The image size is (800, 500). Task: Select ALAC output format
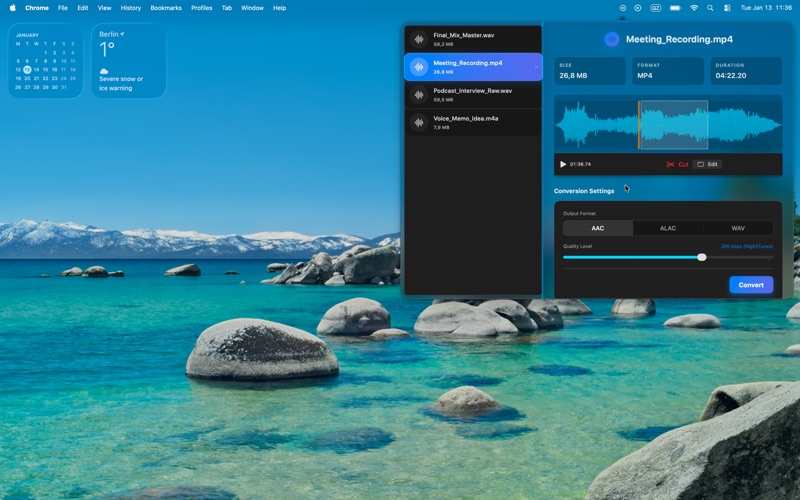coord(668,228)
